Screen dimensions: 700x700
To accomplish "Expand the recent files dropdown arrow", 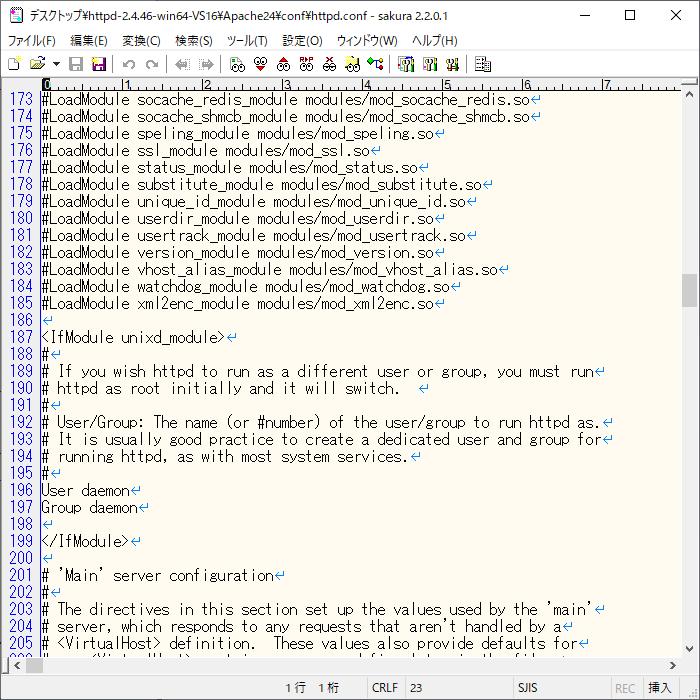I will pyautogui.click(x=56, y=64).
